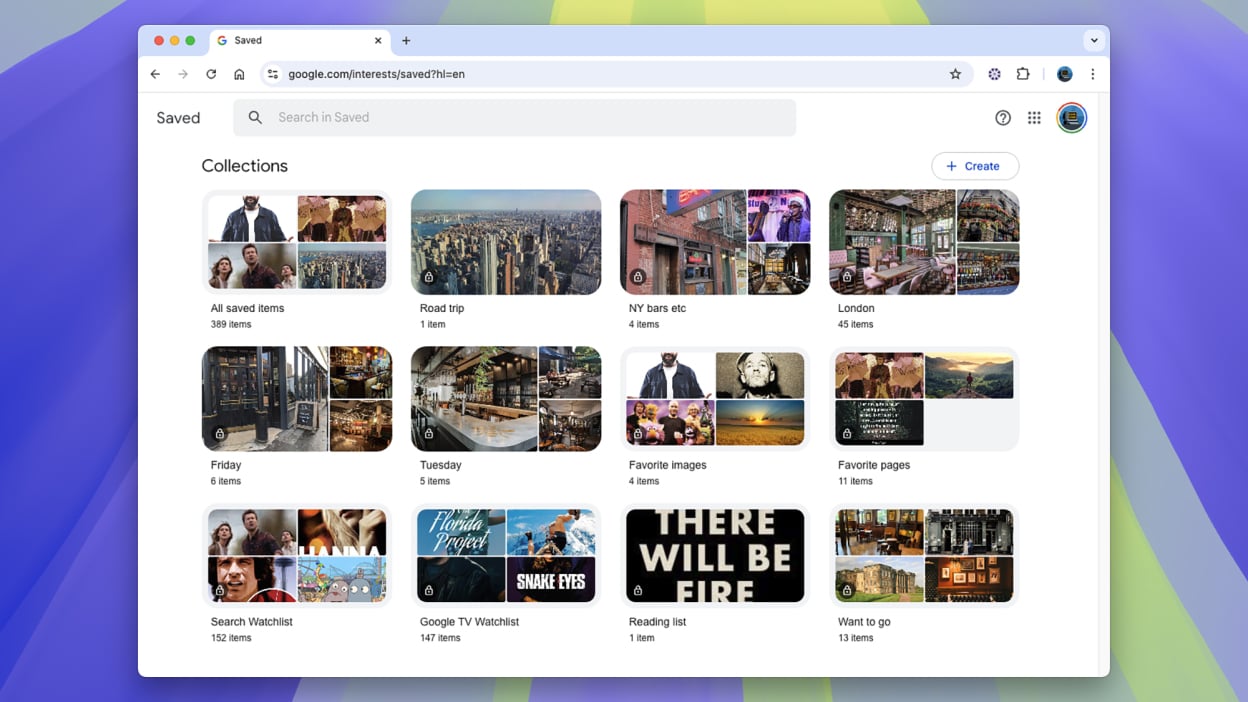
Task: Open the tab list chevron on the tab strip
Action: [x=1094, y=40]
